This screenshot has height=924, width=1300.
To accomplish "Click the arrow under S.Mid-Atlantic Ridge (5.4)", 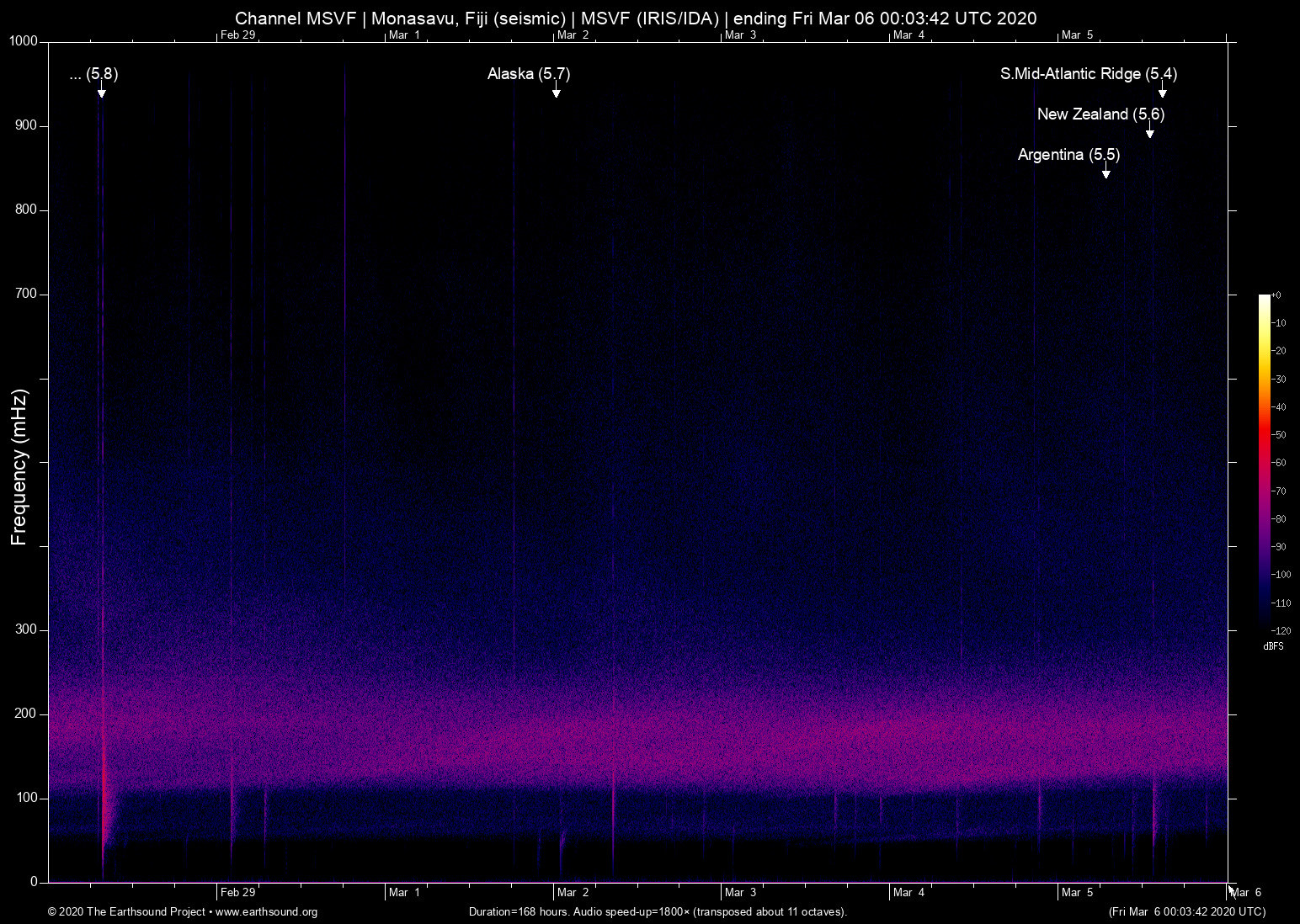I will coord(1162,93).
